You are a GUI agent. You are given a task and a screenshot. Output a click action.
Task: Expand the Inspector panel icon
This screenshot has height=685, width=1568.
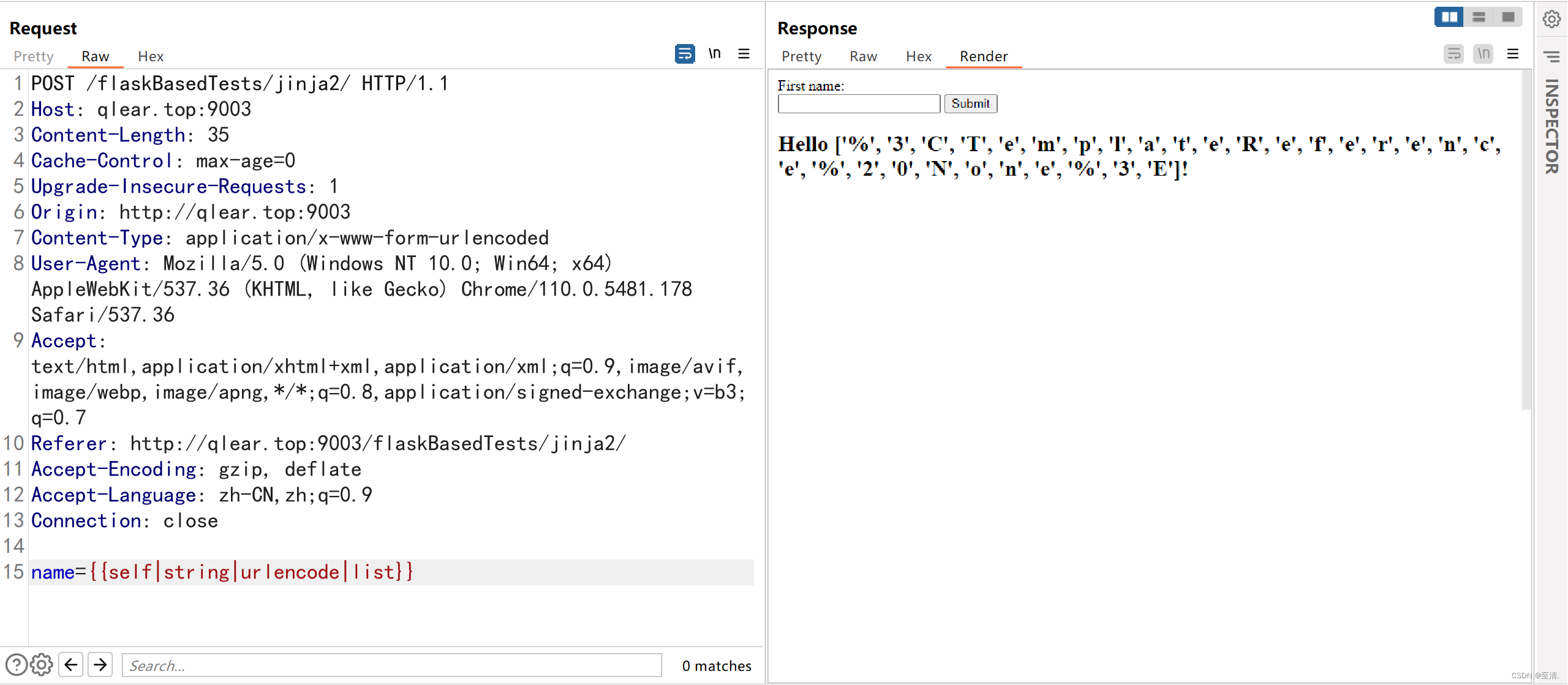(1551, 57)
